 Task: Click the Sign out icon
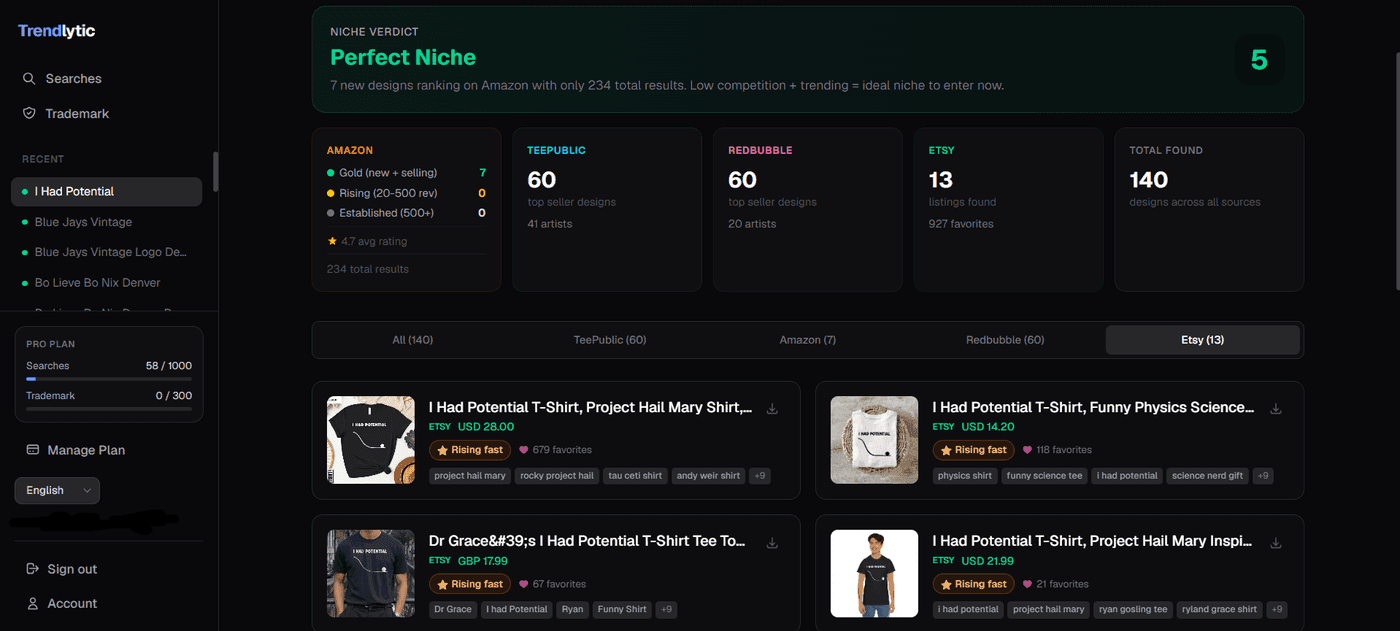(32, 569)
